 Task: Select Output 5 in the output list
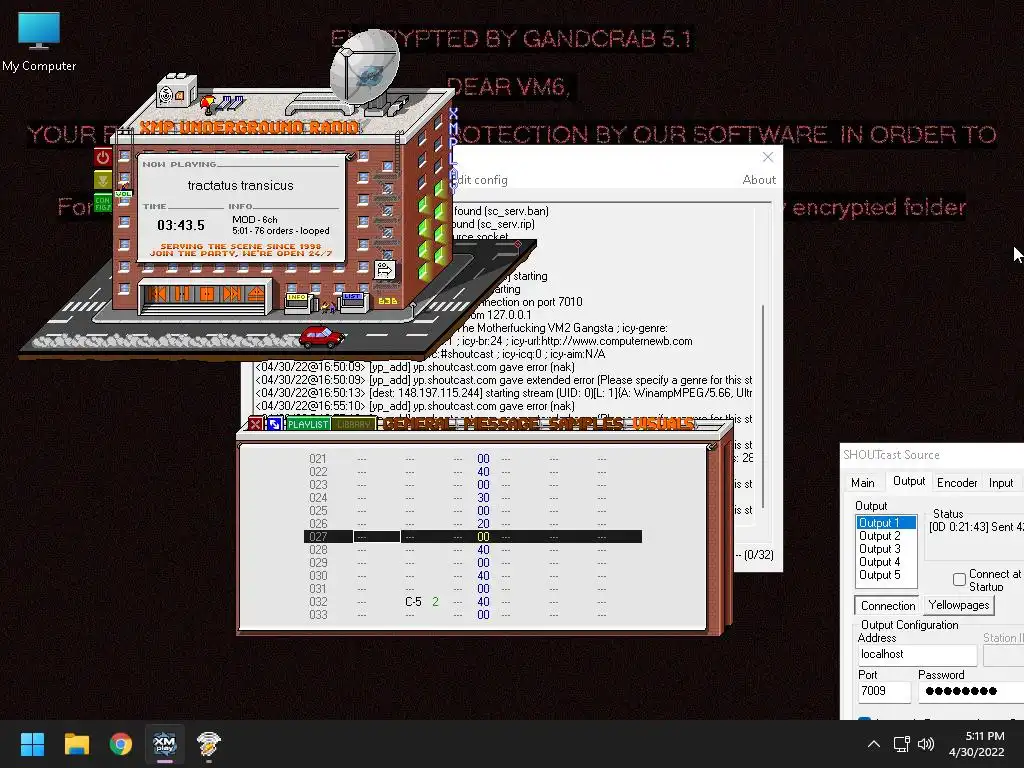886,575
